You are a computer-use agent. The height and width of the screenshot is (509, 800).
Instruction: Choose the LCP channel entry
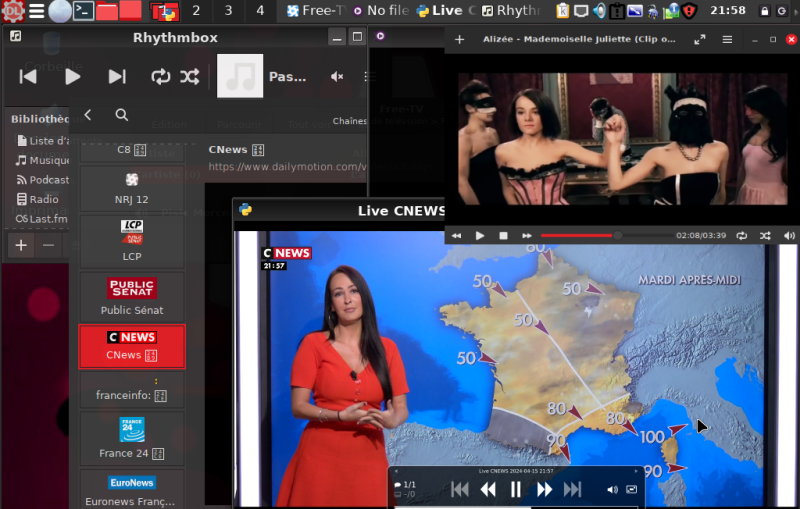pos(132,241)
